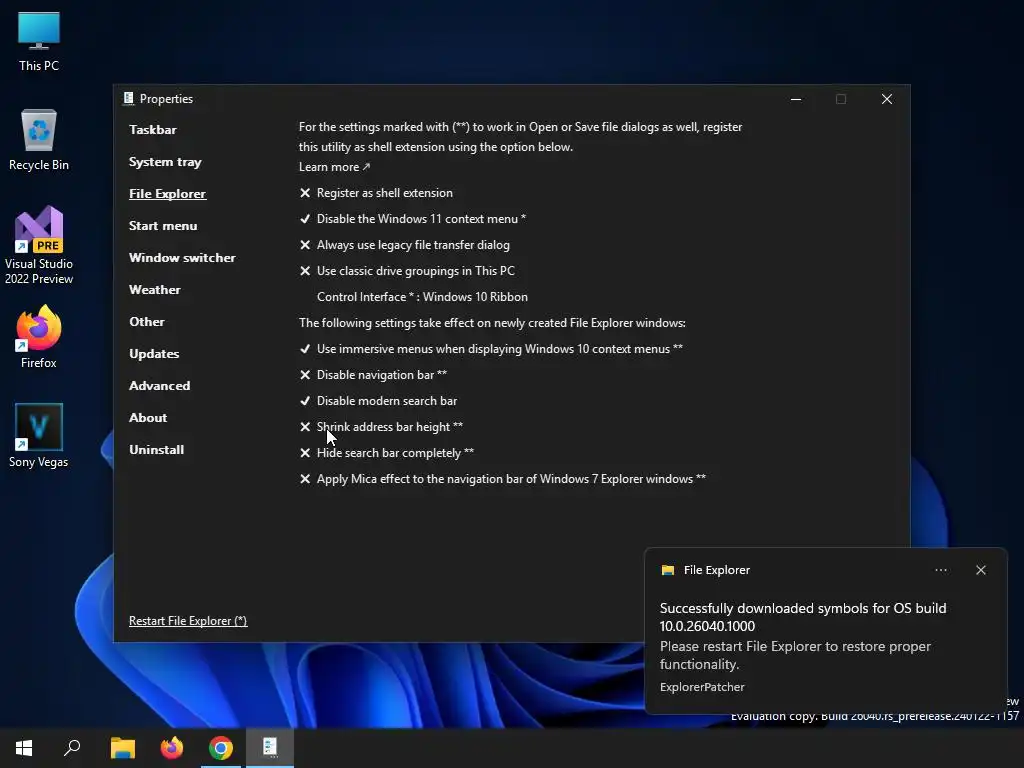Toggle Apply Mica effect to navigation bar
Viewport: 1024px width, 768px height.
(503, 479)
